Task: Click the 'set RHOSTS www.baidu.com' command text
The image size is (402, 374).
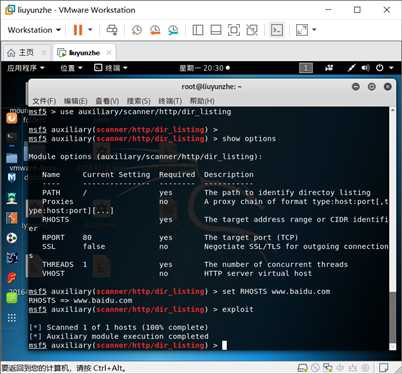Action: click(276, 292)
